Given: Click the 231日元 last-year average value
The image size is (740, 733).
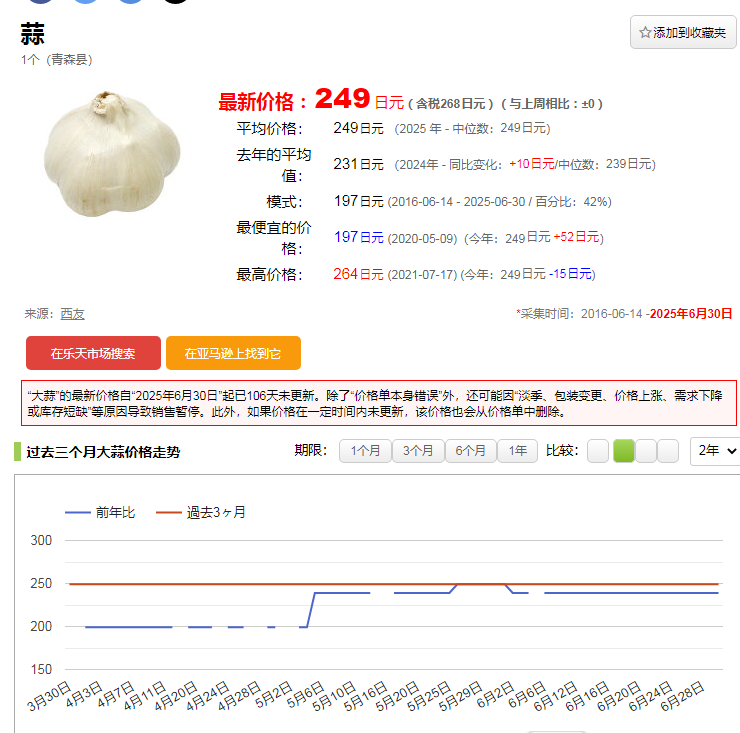Looking at the screenshot, I should coord(358,164).
